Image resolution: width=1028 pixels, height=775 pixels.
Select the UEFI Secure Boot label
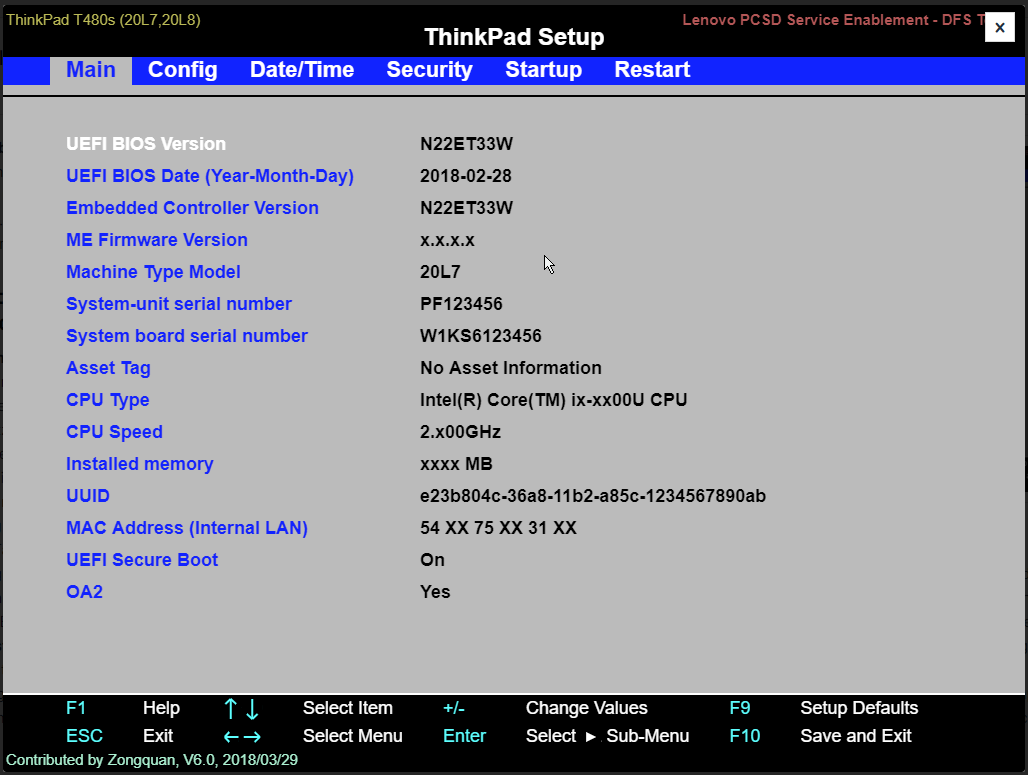point(142,560)
